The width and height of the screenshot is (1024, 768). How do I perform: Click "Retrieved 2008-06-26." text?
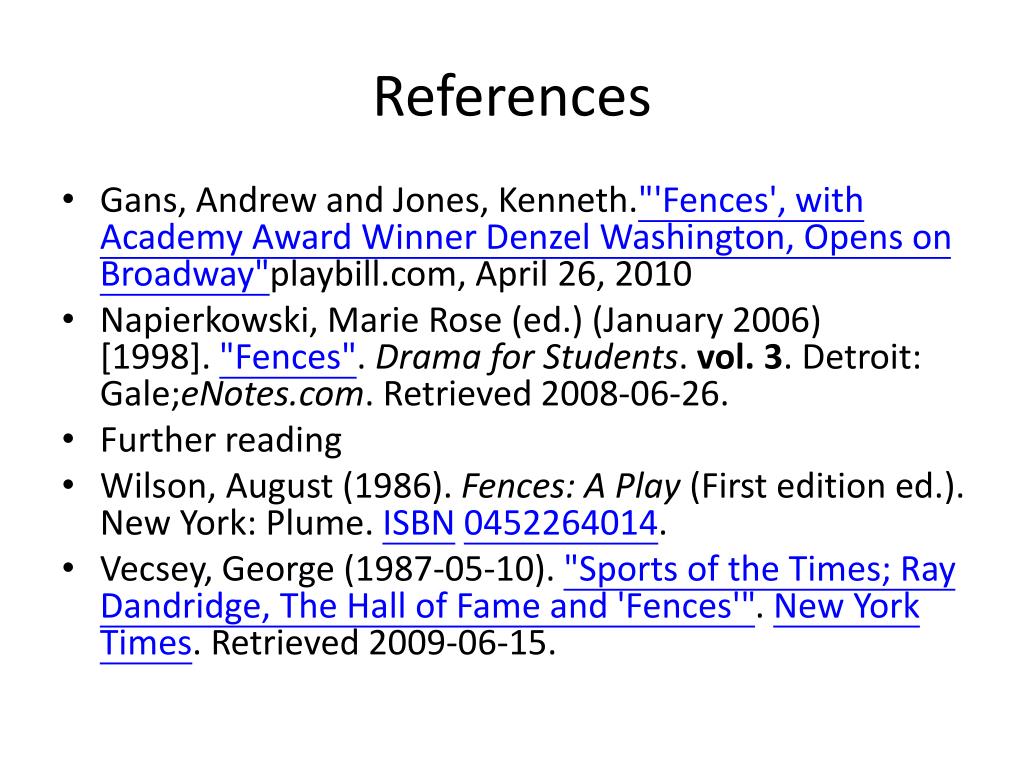point(555,394)
